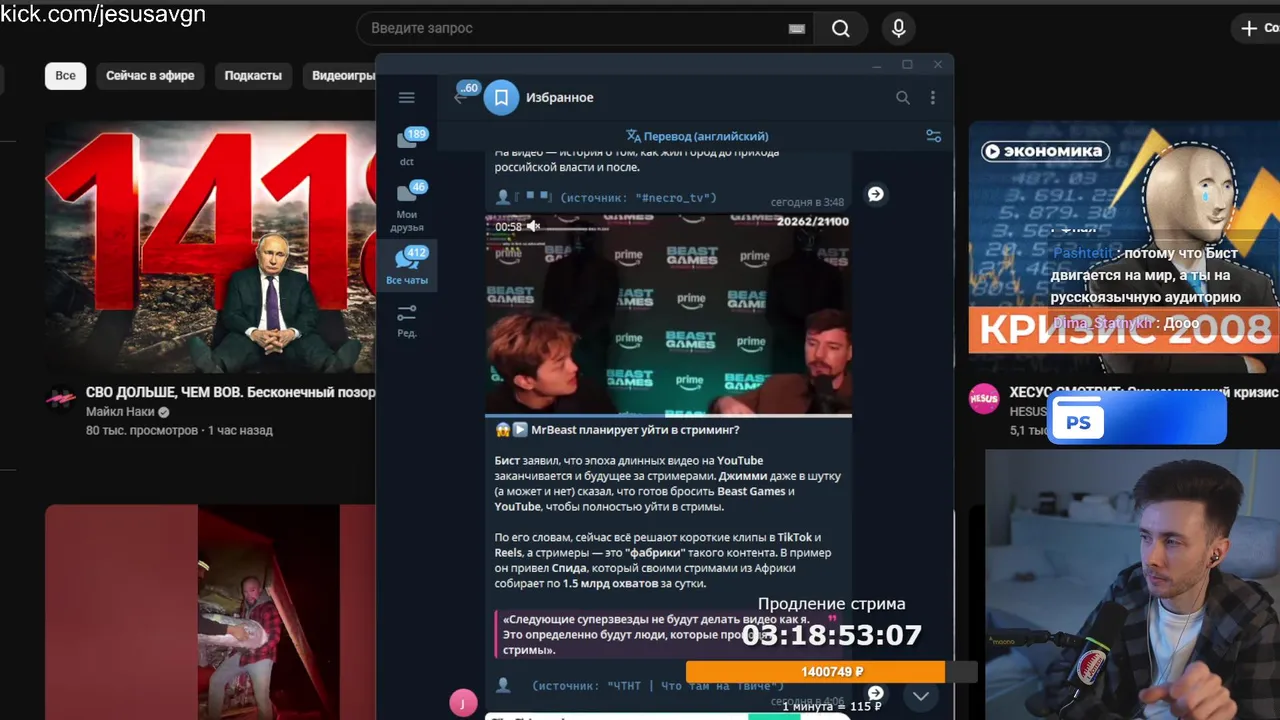Open the СВО ДОЛЬШЕ, ЧЕМ ВОВ video thumbnail
Image resolution: width=1280 pixels, height=720 pixels.
210,247
